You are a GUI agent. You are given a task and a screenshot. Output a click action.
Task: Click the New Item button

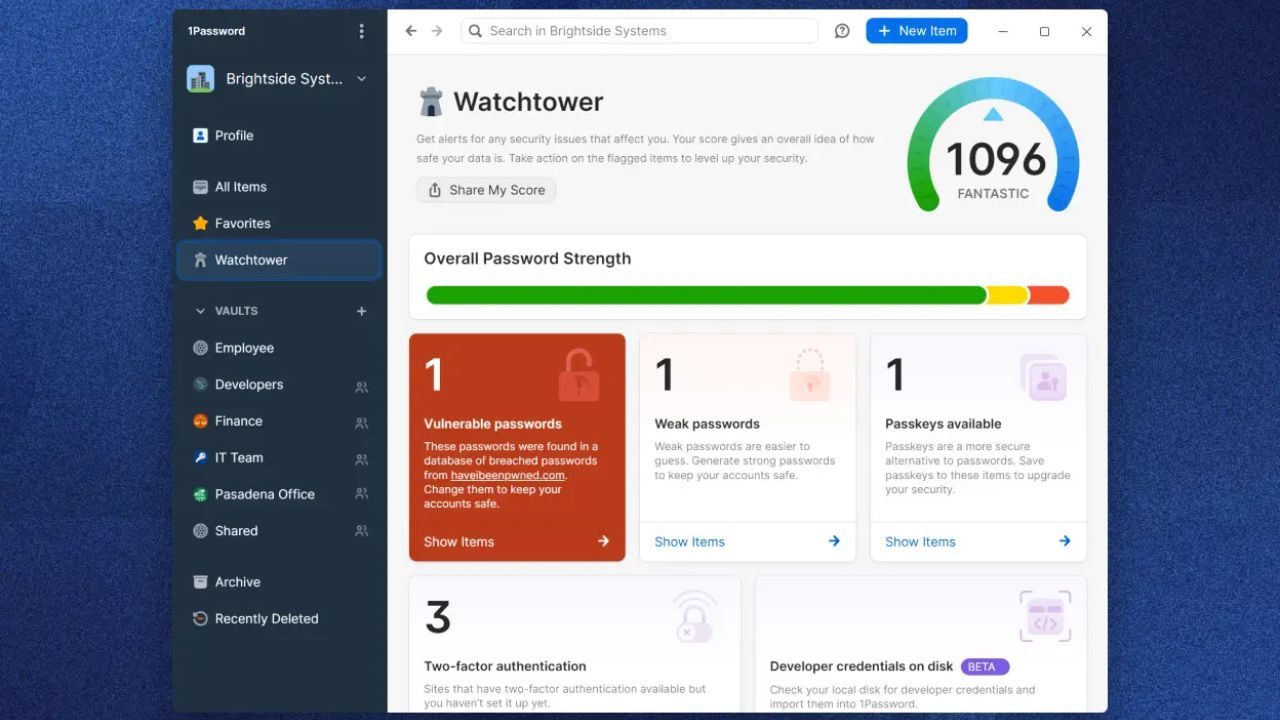(916, 31)
